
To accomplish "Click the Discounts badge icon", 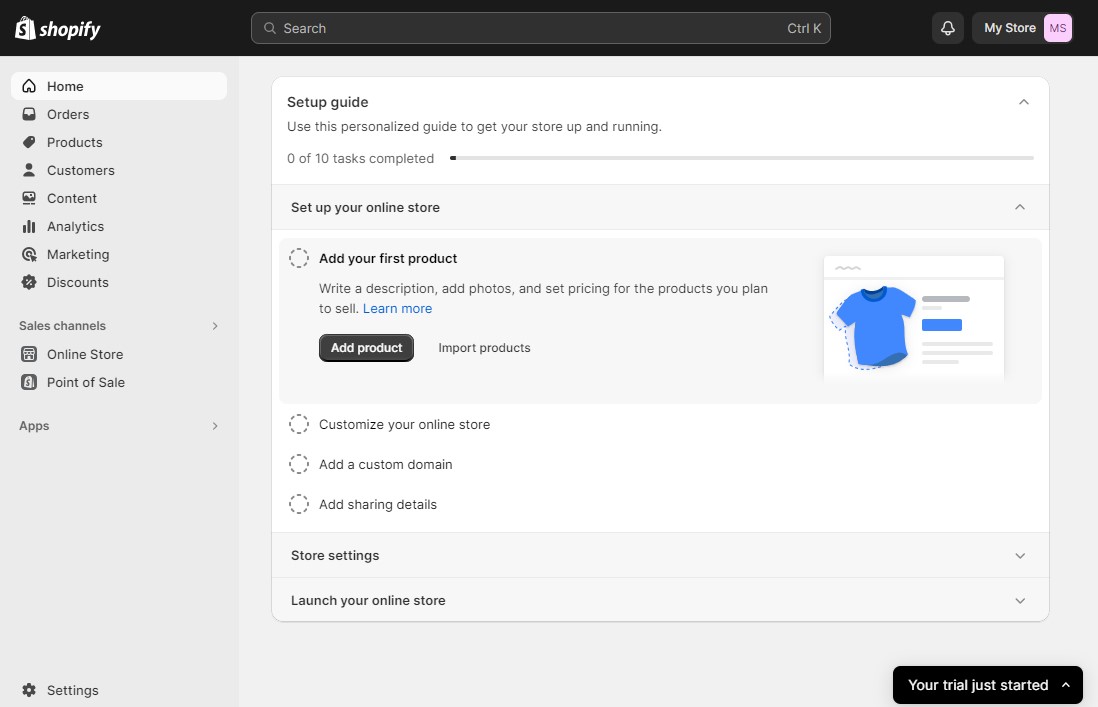I will [x=29, y=282].
